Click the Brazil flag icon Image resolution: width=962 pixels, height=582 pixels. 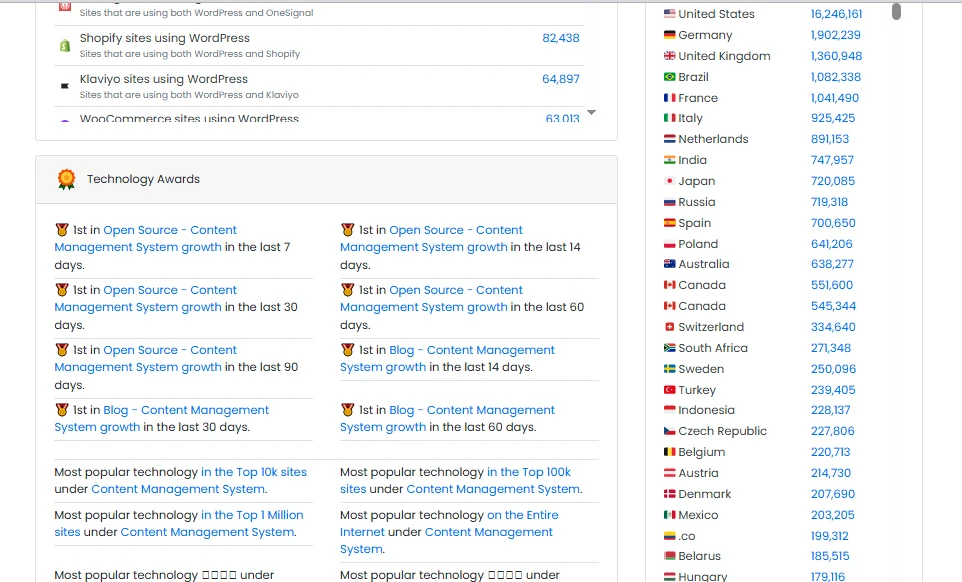669,77
